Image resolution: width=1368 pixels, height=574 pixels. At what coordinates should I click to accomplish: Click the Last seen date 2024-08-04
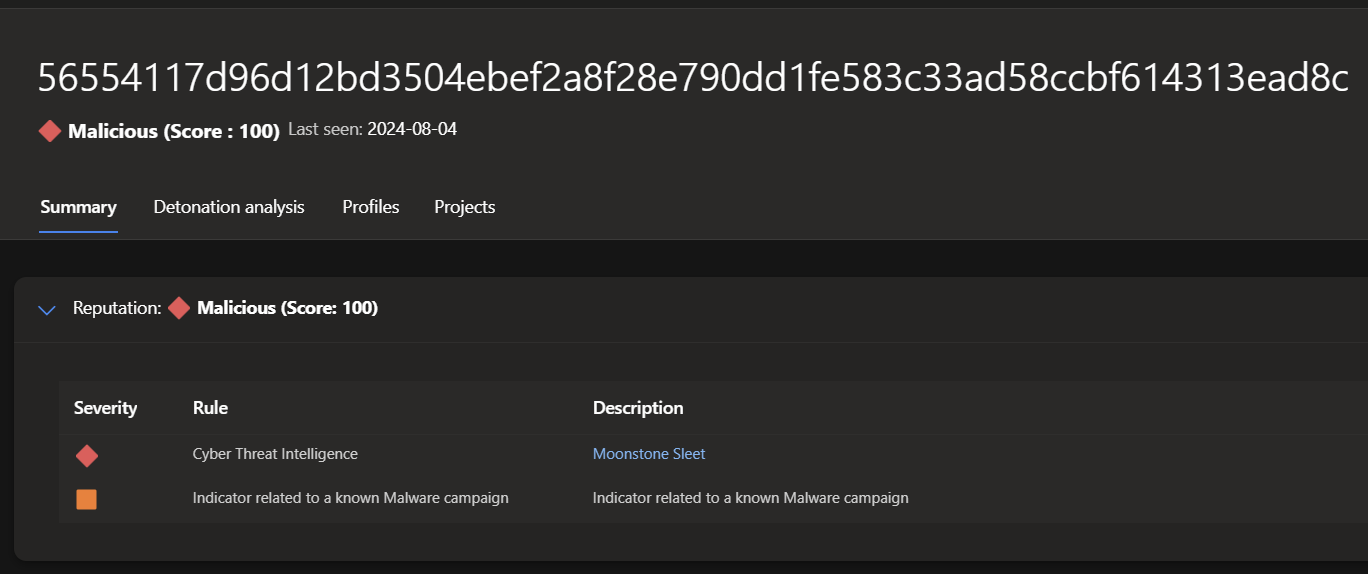click(412, 129)
